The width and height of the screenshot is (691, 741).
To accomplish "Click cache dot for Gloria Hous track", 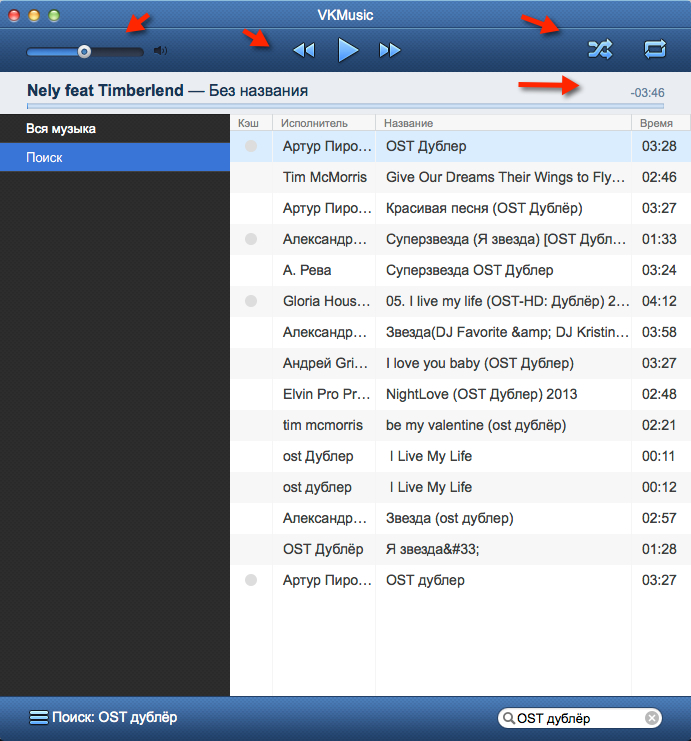I will coord(251,301).
